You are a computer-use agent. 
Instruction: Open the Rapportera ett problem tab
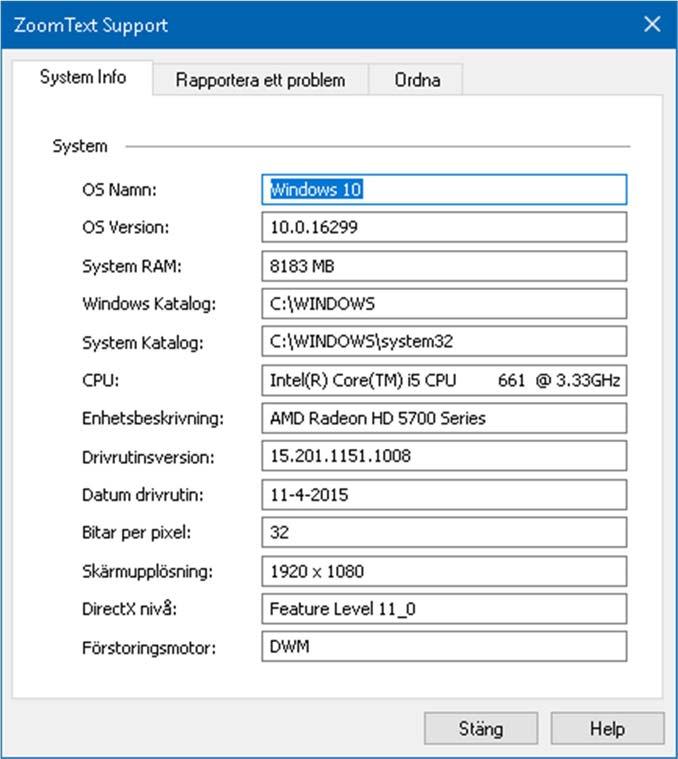click(260, 80)
